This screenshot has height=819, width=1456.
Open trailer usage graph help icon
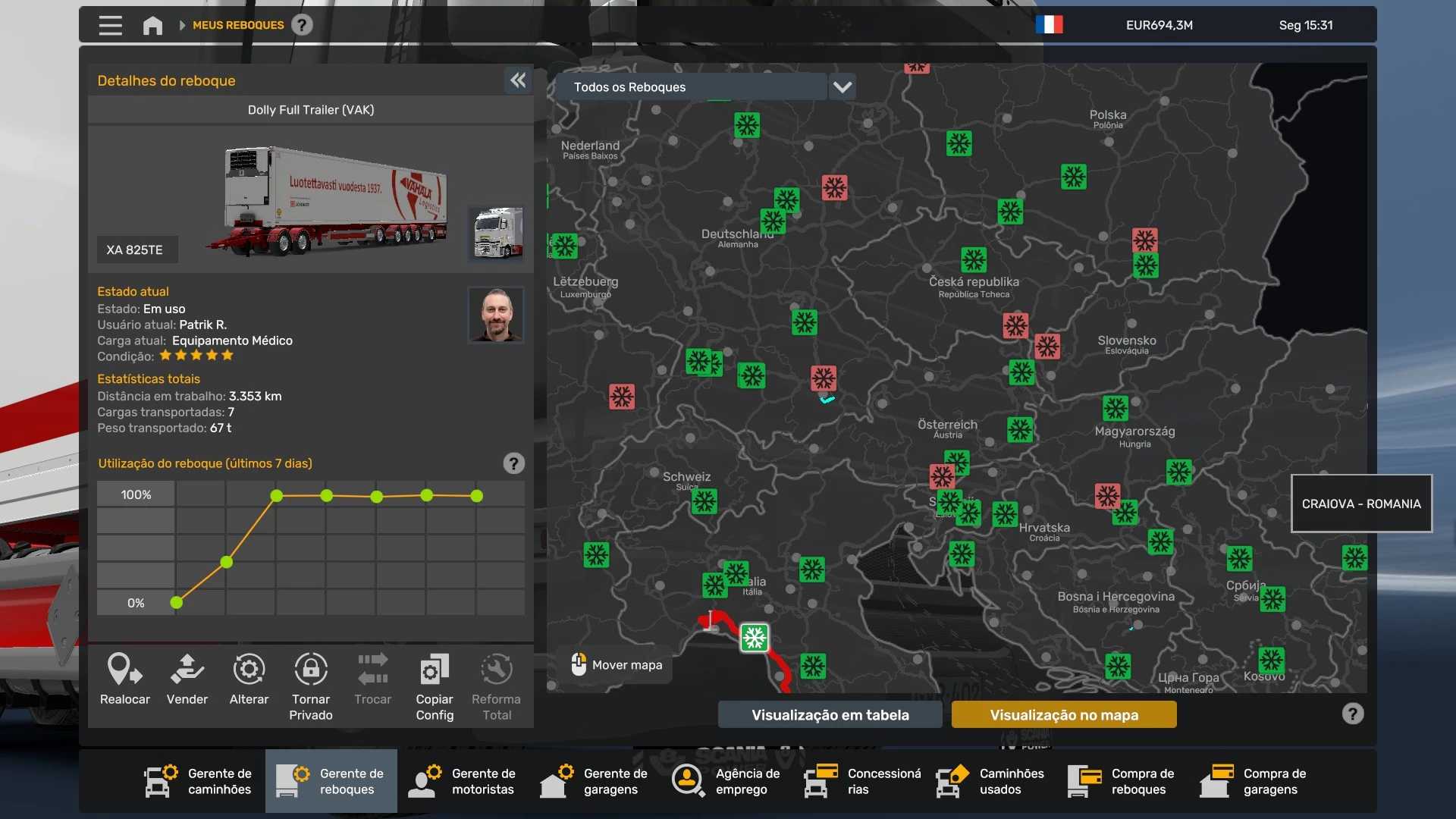[513, 463]
